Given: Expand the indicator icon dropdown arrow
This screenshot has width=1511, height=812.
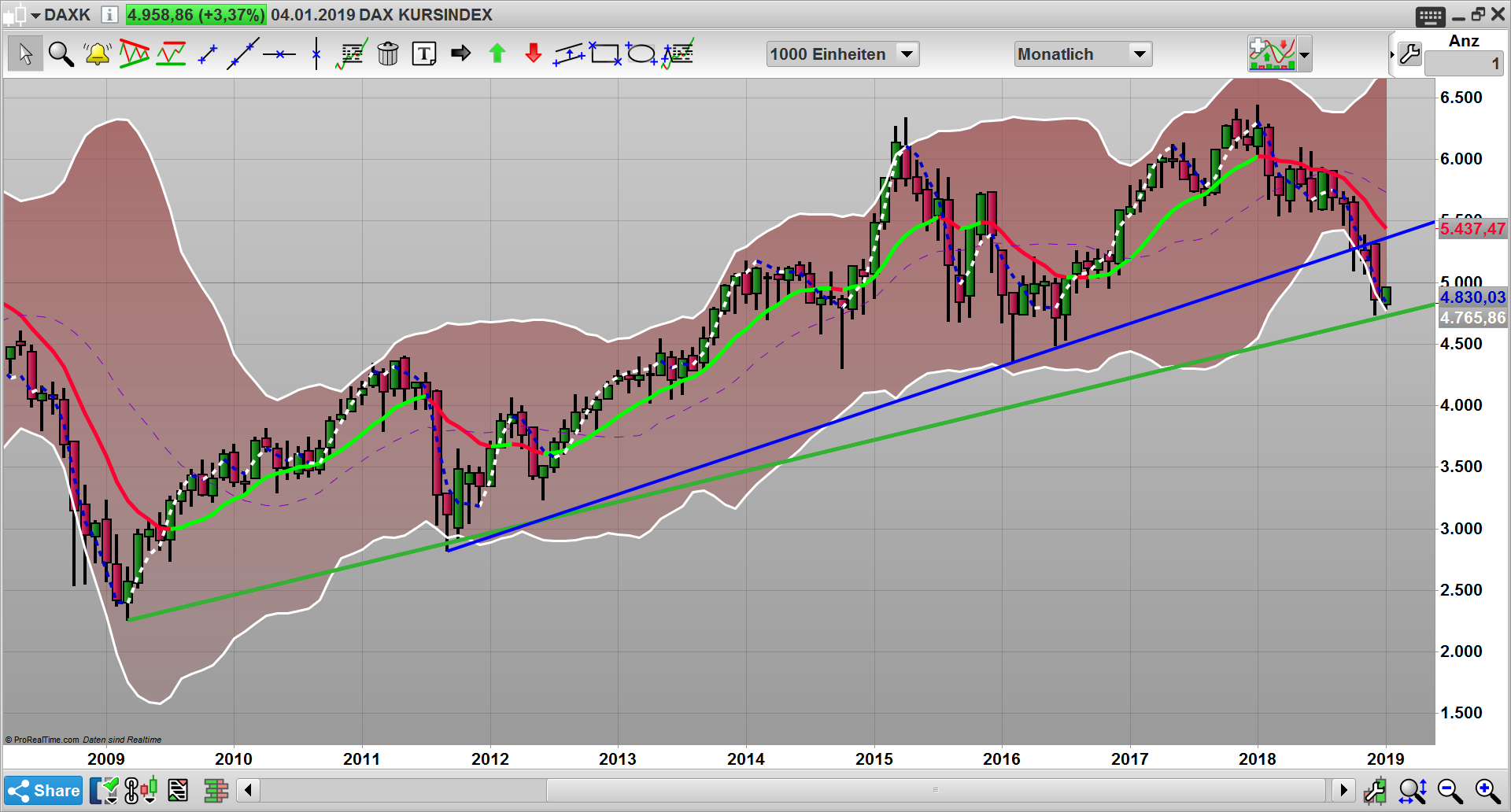Looking at the screenshot, I should pyautogui.click(x=1305, y=54).
